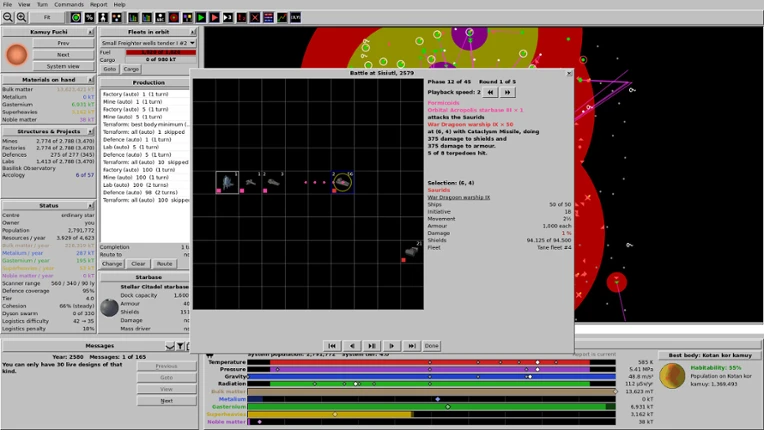This screenshot has height=430, width=764.
Task: Click the green play arrow toolbar icon
Action: click(201, 18)
